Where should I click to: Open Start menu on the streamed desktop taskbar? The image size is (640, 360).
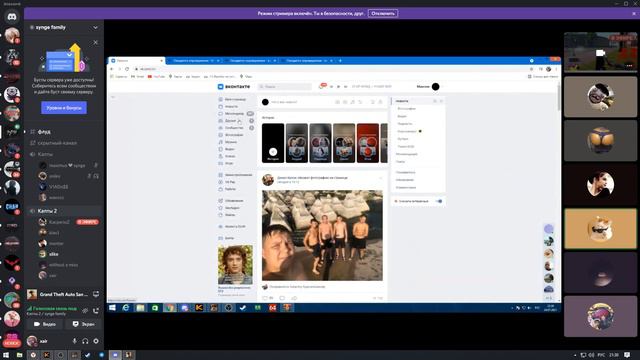112,308
